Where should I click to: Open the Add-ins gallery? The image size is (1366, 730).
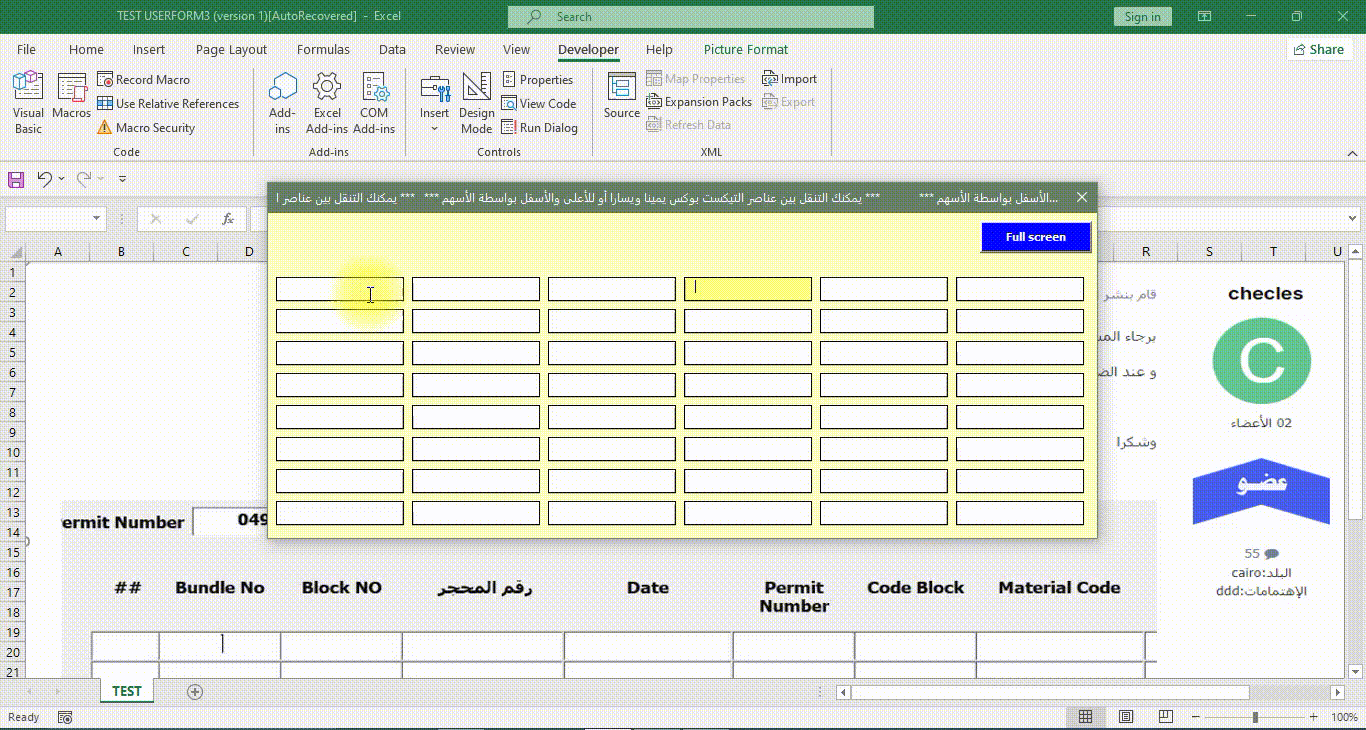tap(283, 102)
